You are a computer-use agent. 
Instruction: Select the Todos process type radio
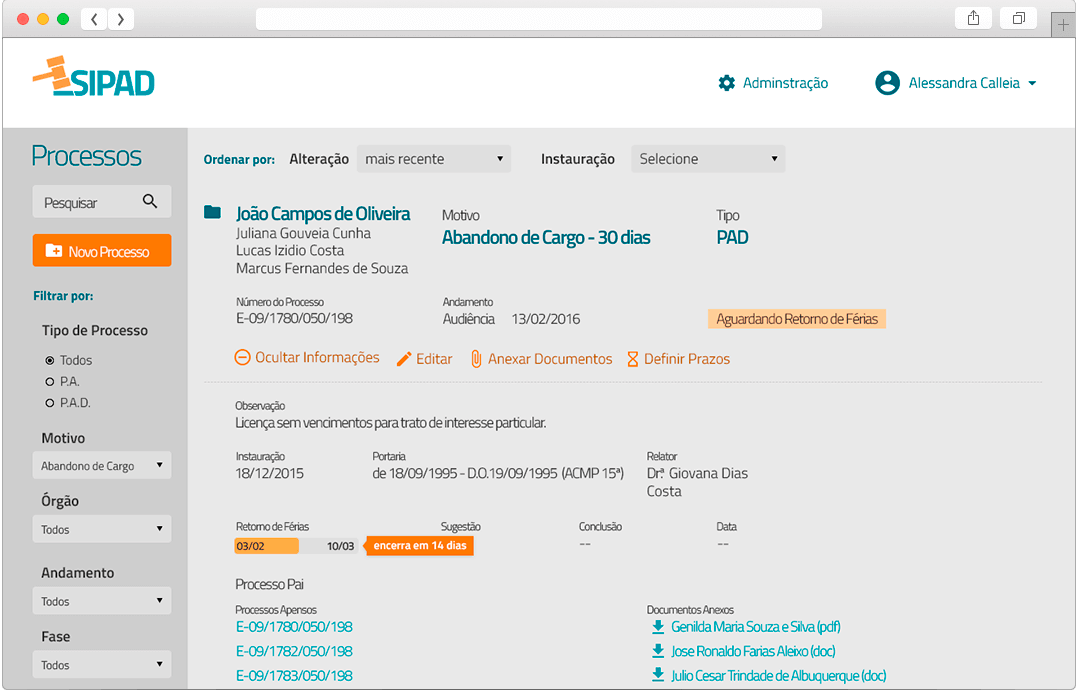pyautogui.click(x=50, y=360)
